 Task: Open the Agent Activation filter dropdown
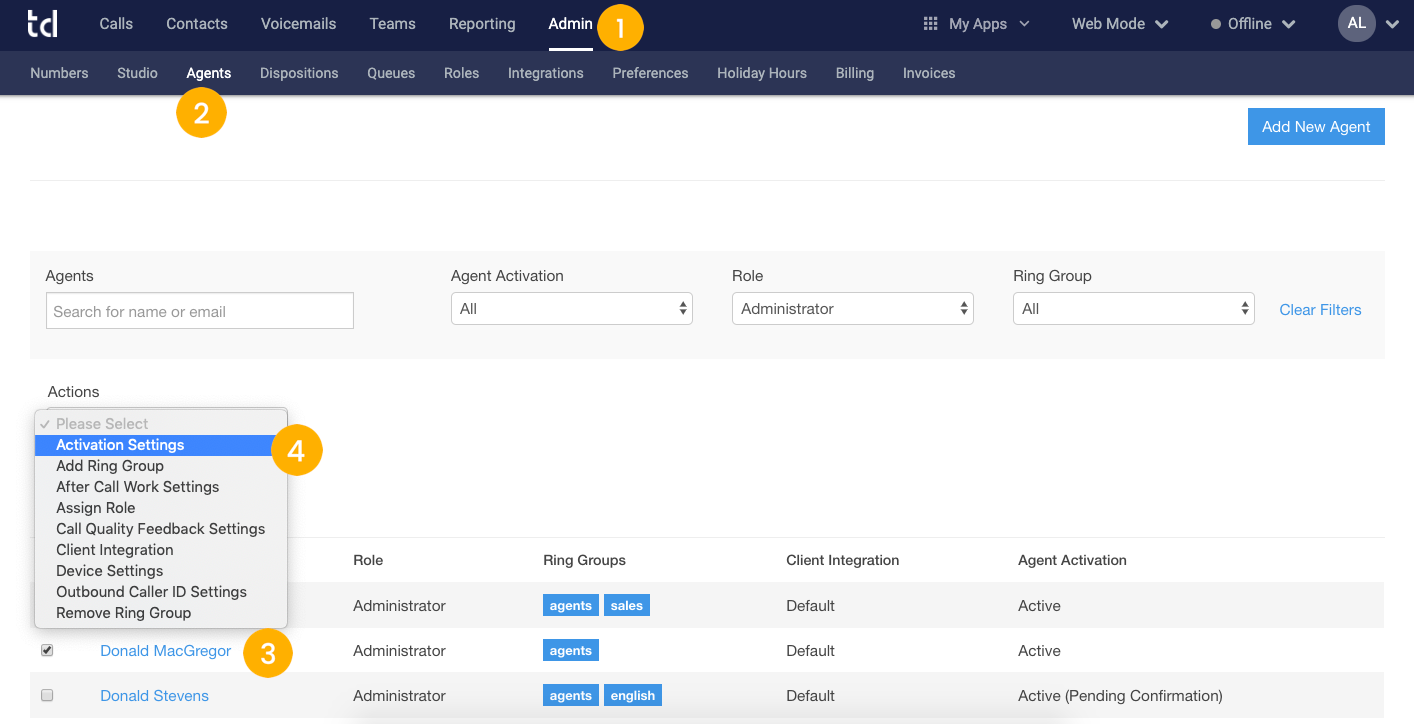[572, 309]
